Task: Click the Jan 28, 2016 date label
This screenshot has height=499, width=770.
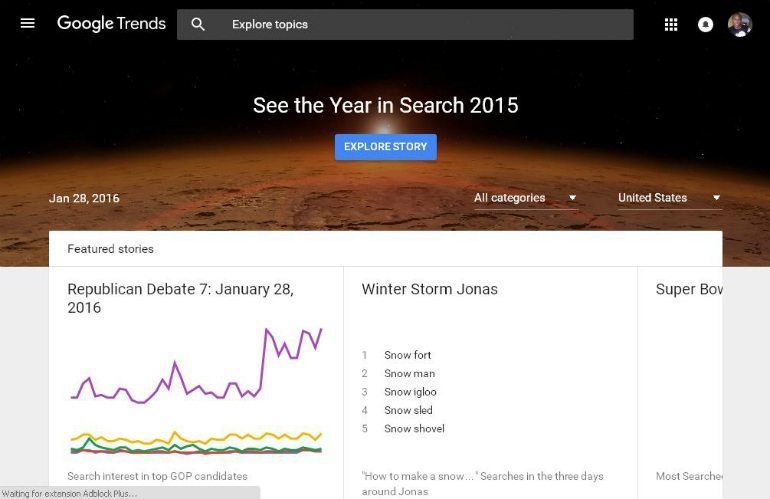Action: [84, 198]
